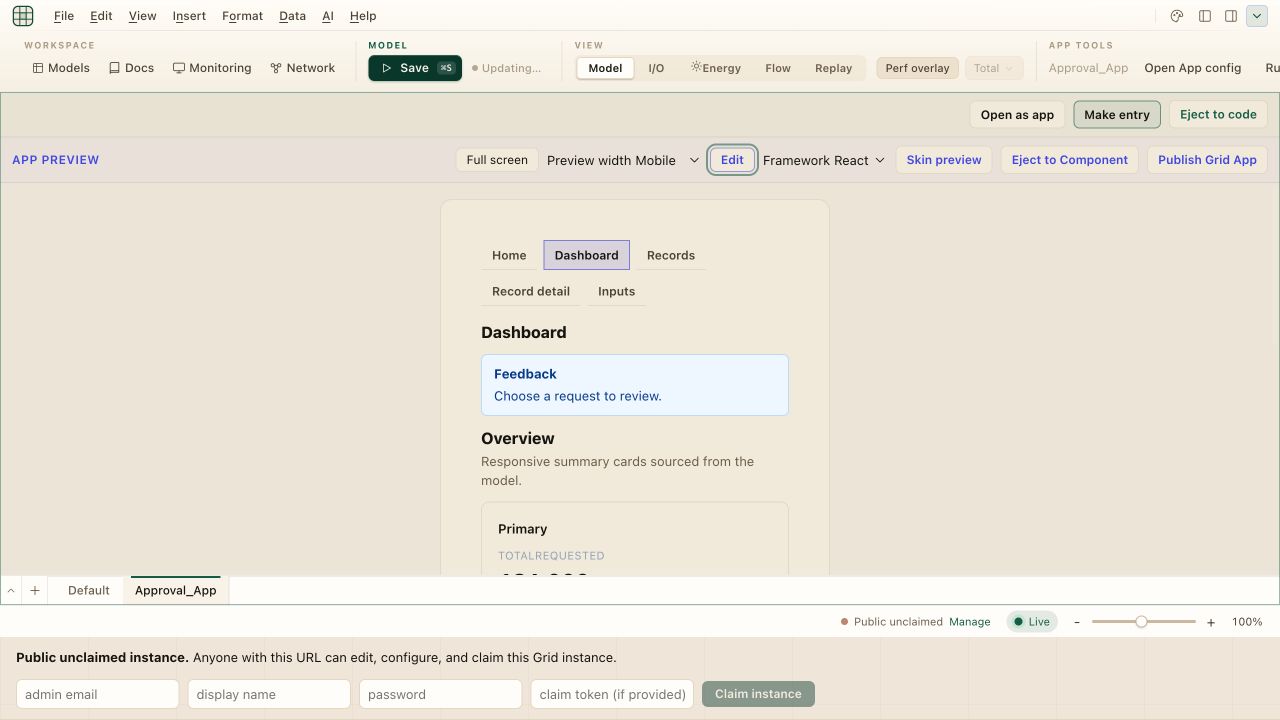Focus the admin email field
This screenshot has width=1280, height=720.
pyautogui.click(x=98, y=694)
